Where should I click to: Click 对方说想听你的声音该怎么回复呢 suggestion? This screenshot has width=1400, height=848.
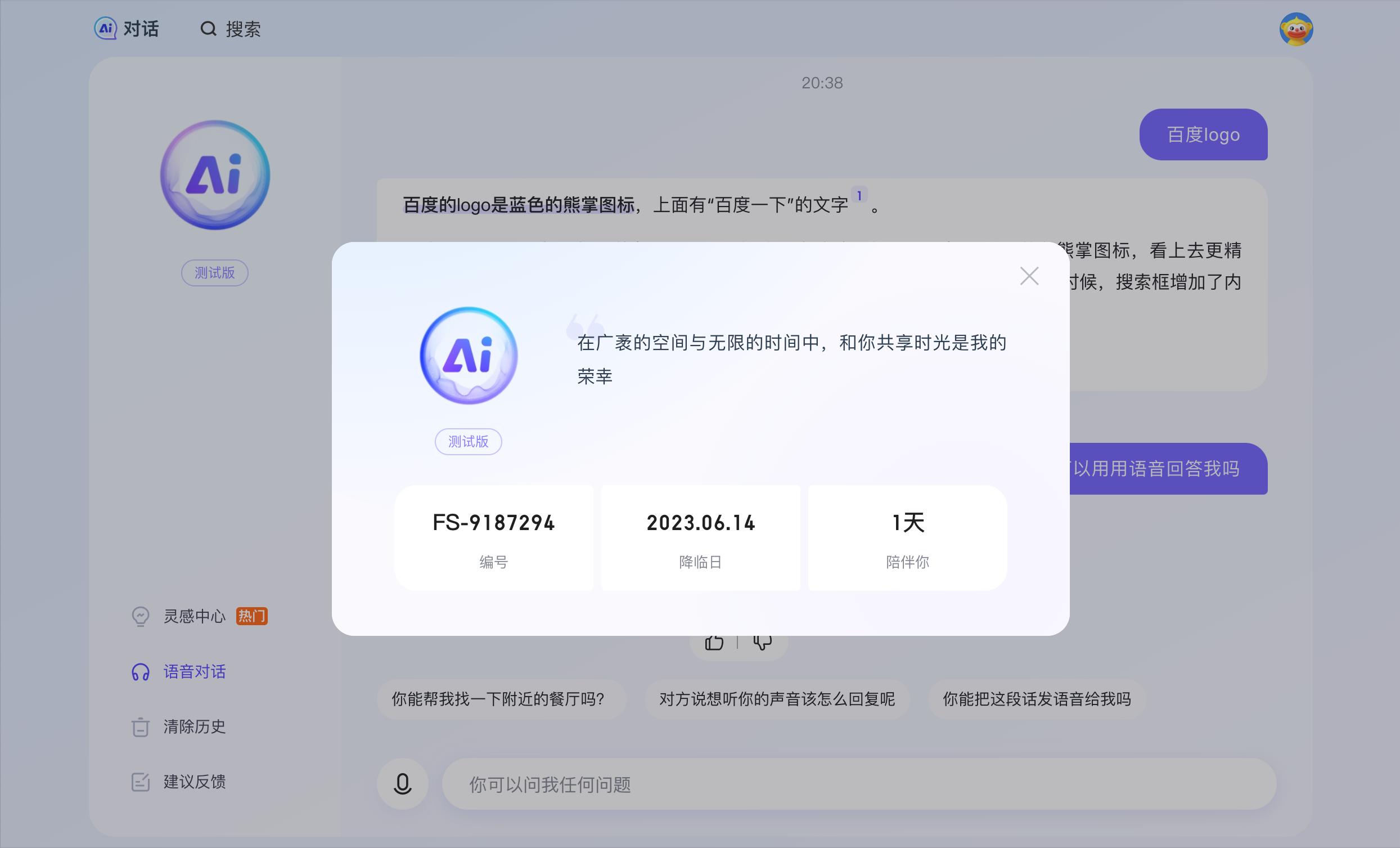point(776,699)
